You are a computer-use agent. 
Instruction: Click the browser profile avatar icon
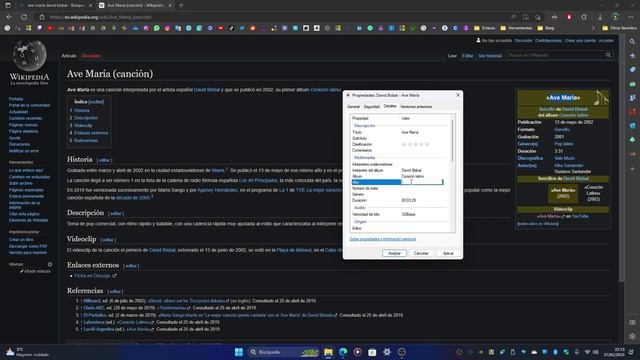[615, 17]
